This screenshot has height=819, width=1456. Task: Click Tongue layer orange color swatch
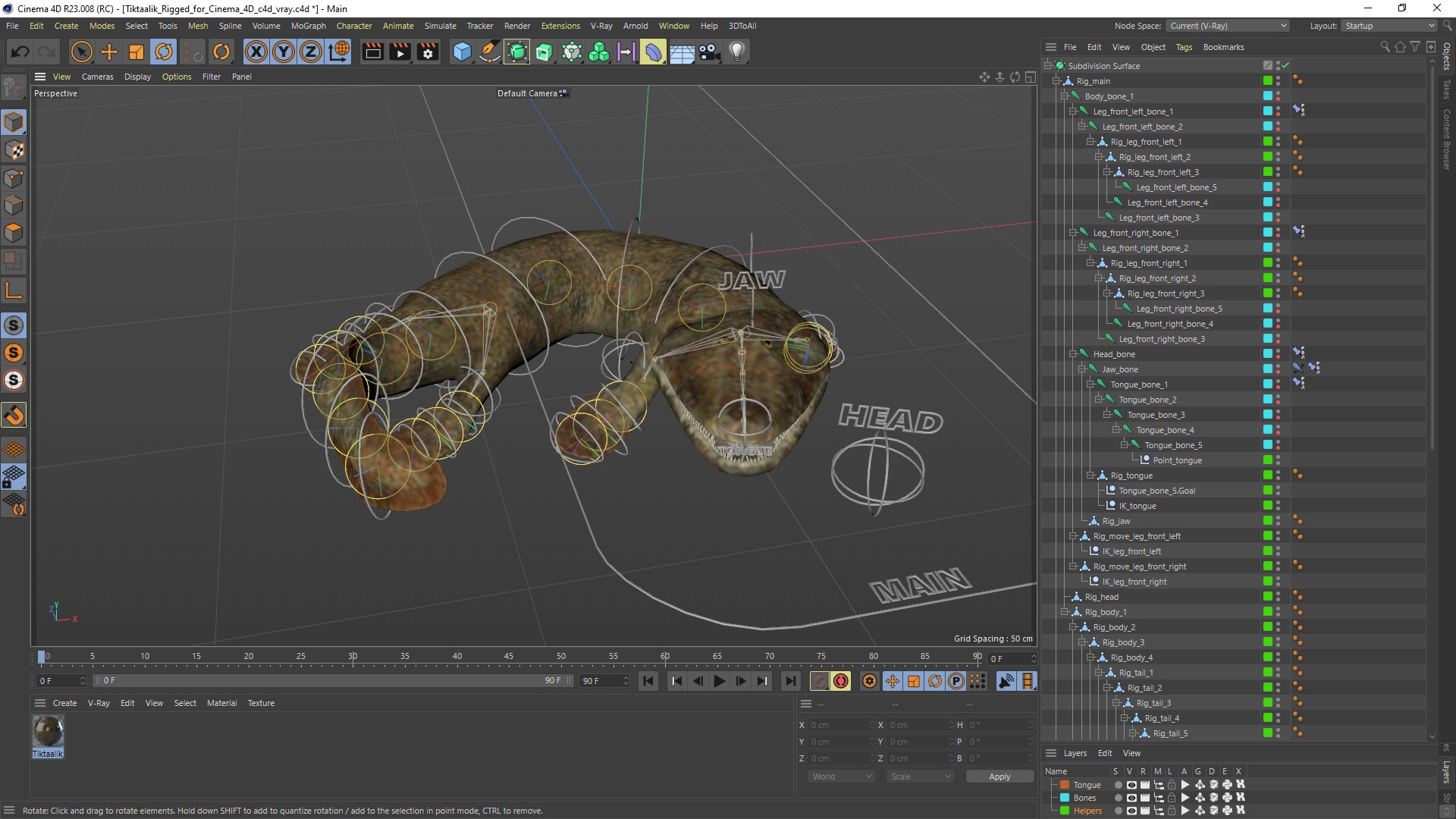pos(1065,785)
